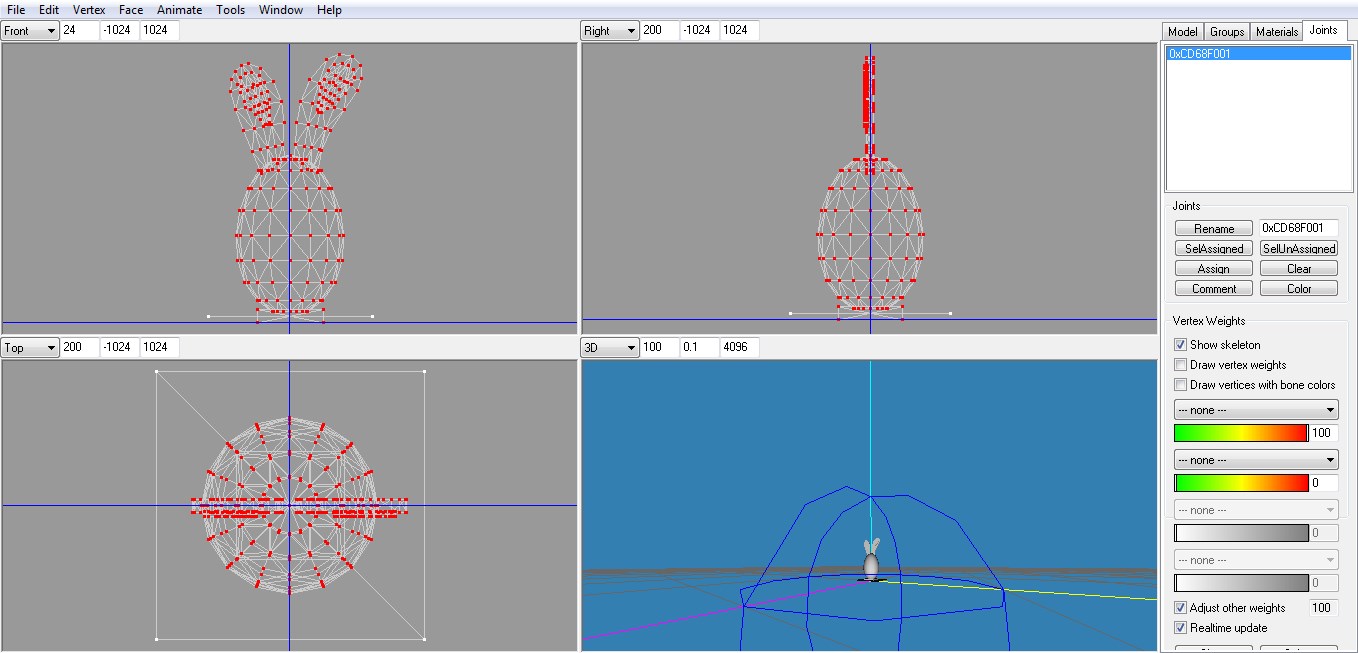Open the Top viewport view dropdown
The image size is (1358, 653).
30,348
